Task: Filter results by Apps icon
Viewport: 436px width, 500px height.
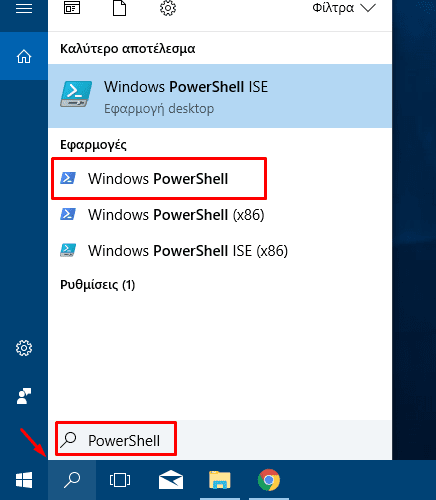Action: click(72, 8)
